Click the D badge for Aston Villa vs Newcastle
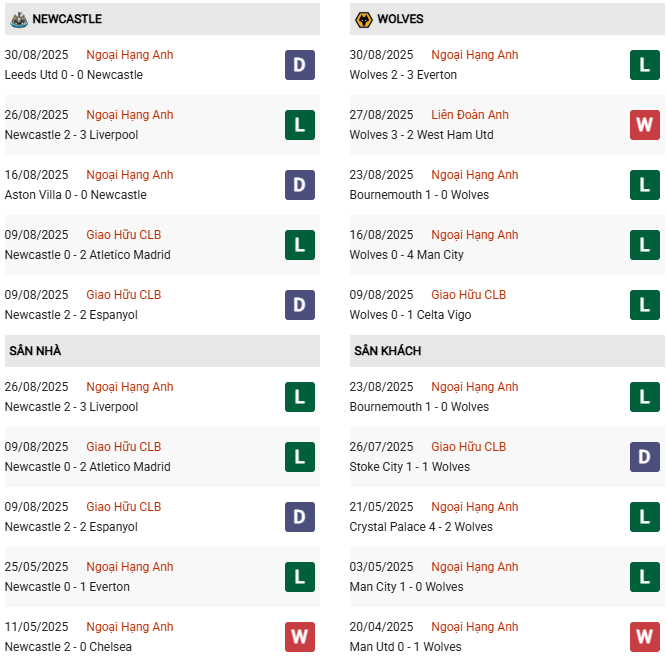Image resolution: width=666 pixels, height=657 pixels. (x=300, y=185)
